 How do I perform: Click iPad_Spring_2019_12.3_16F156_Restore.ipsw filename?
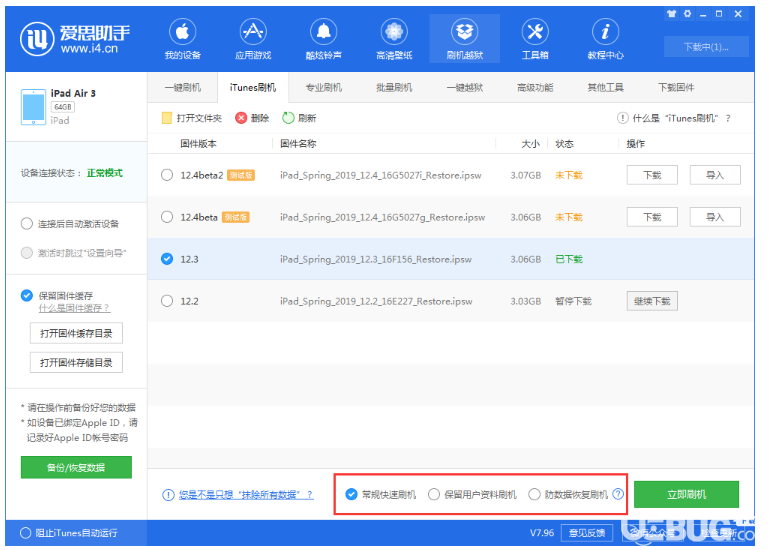pyautogui.click(x=376, y=259)
